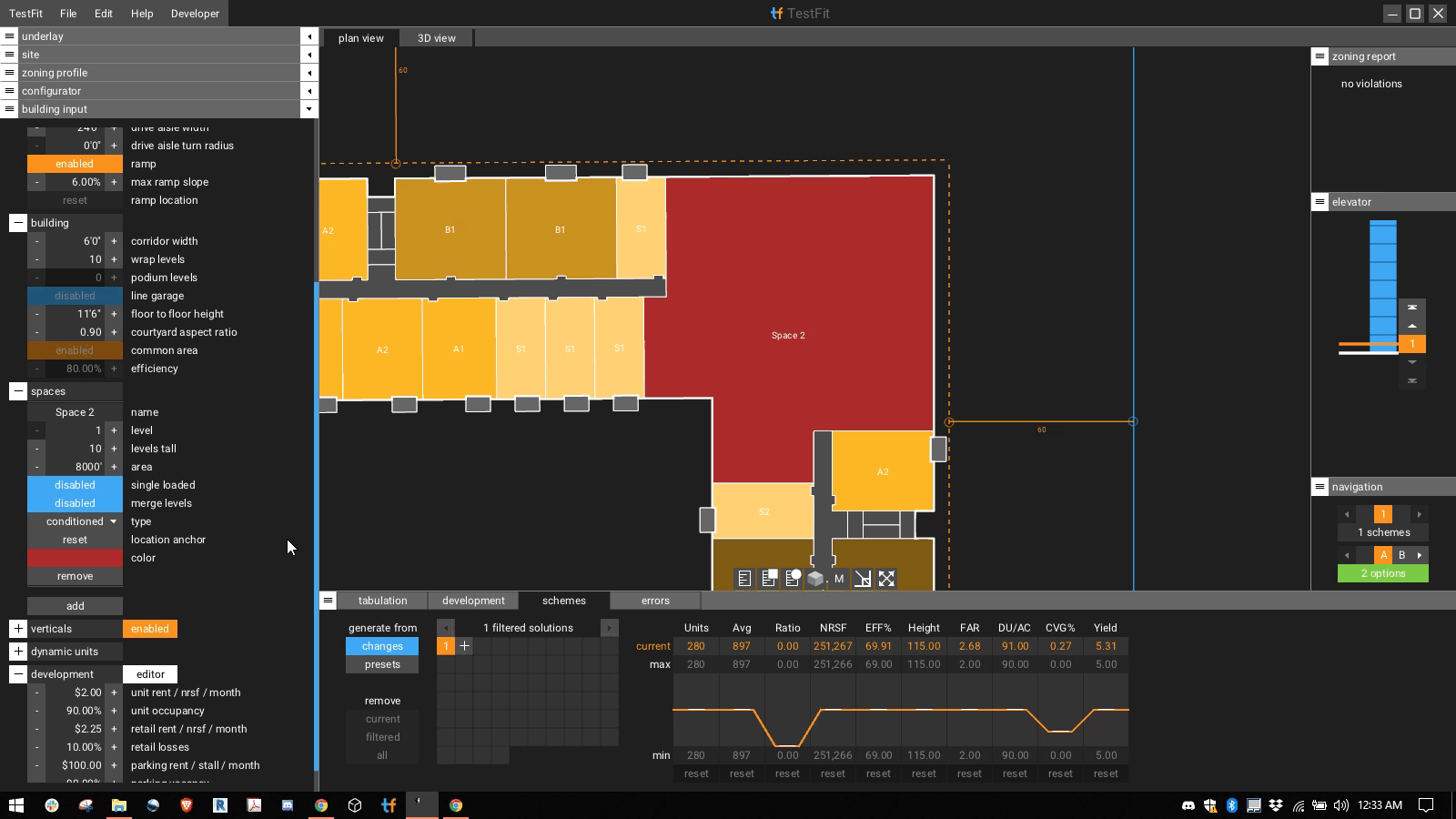1456x819 pixels.
Task: Click elevator jump-to-top-floor arrow
Action: click(x=1412, y=308)
